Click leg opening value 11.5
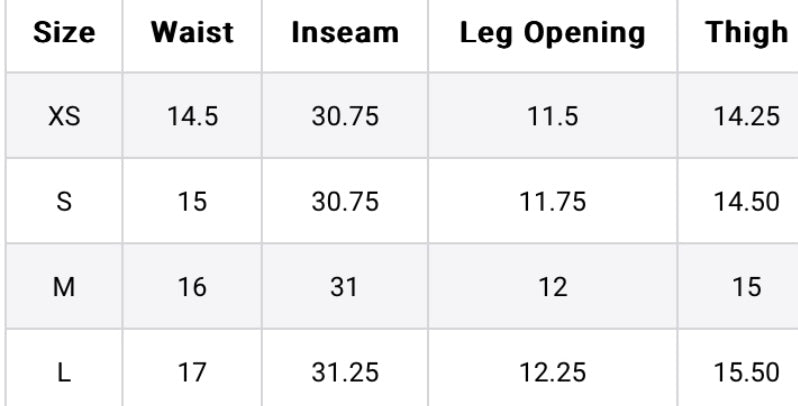Screen dimensions: 798x406 click(552, 116)
